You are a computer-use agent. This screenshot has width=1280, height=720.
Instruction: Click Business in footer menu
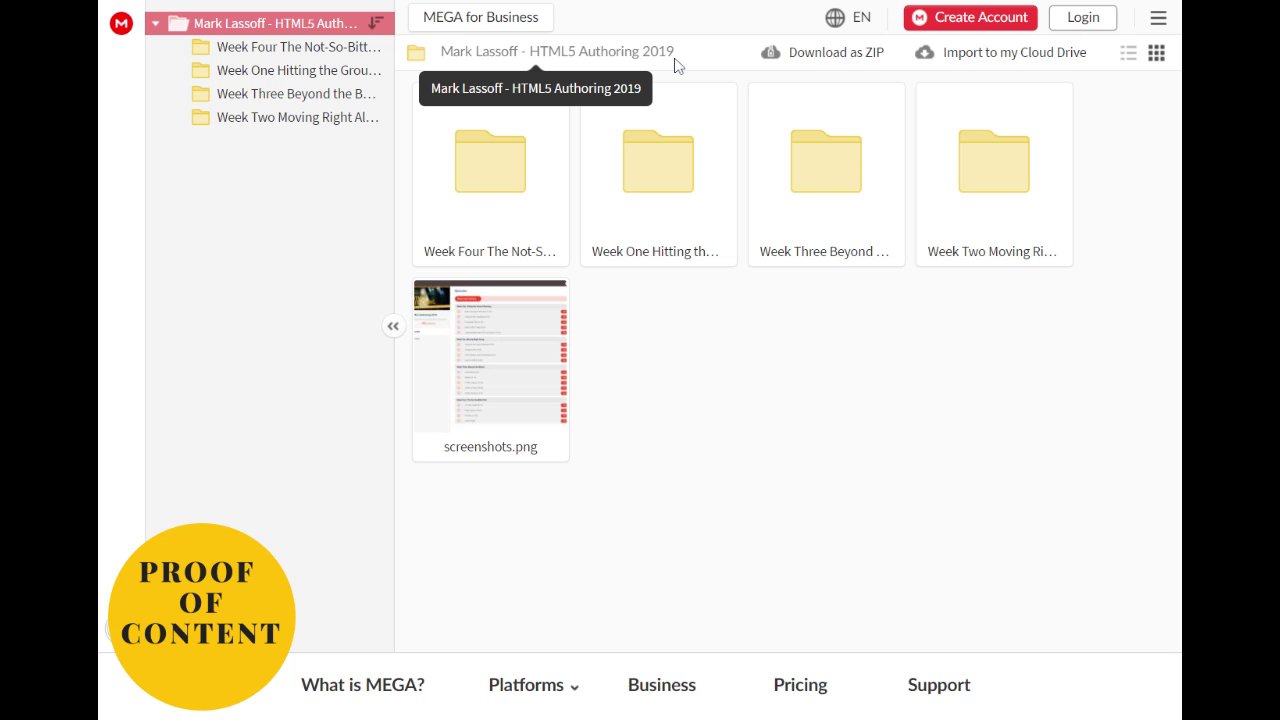click(x=662, y=685)
